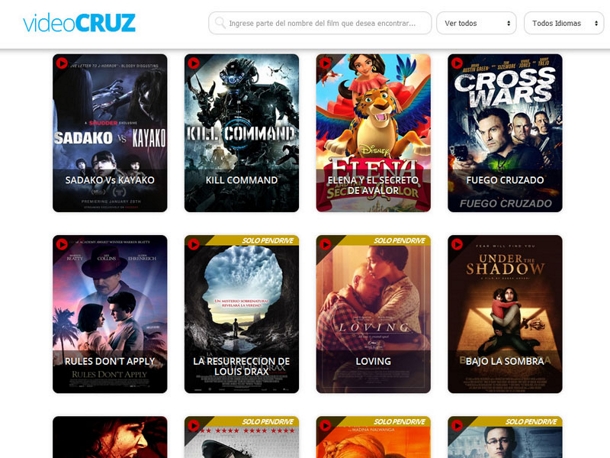
Task: Expand the 'Todos Idiomas' language dropdown
Action: (x=563, y=23)
